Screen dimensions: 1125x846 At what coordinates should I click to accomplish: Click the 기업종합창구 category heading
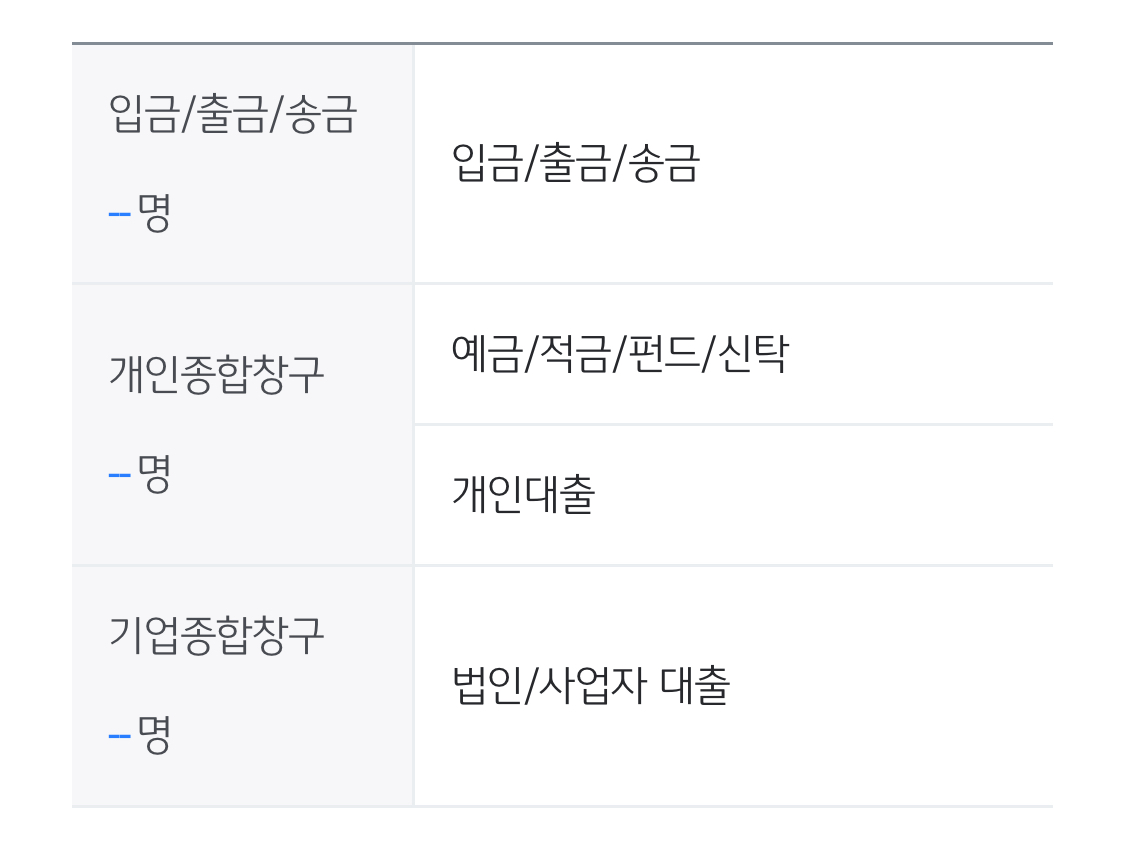click(216, 635)
